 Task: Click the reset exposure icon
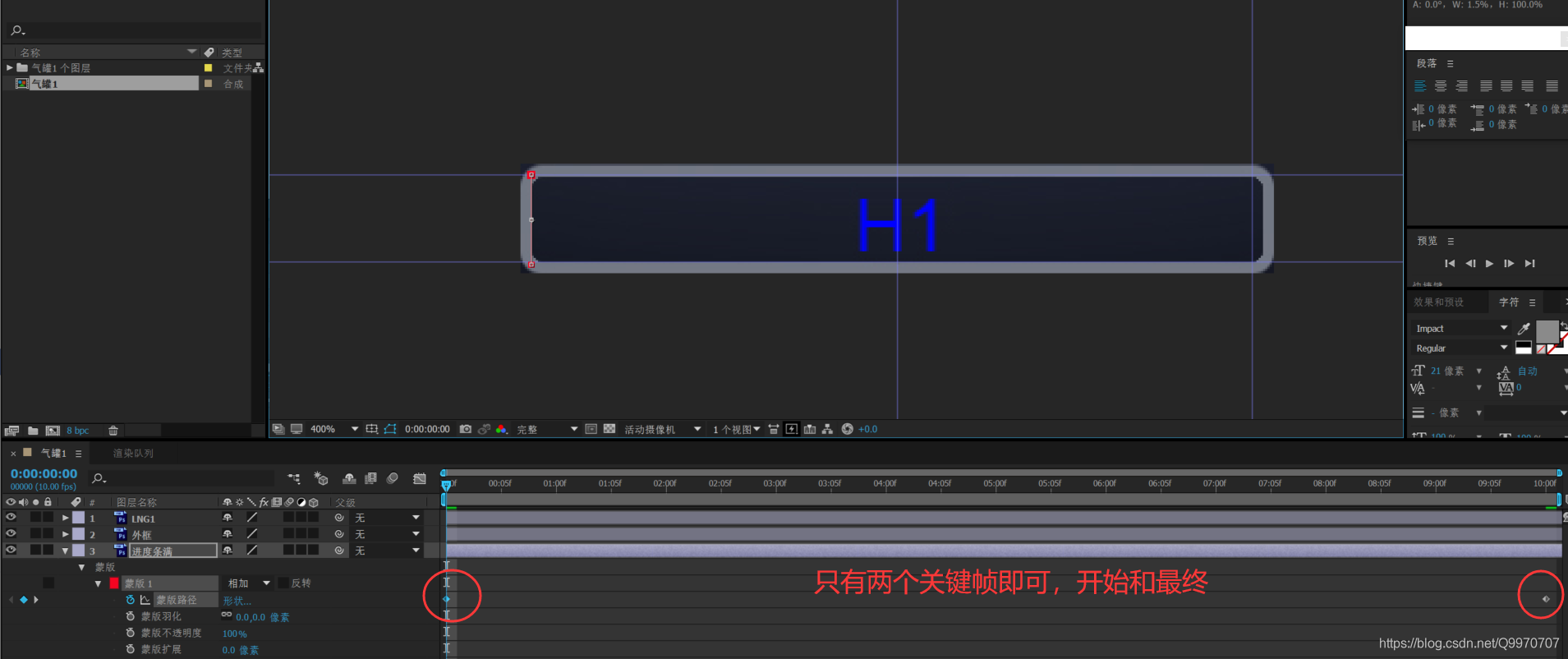848,429
